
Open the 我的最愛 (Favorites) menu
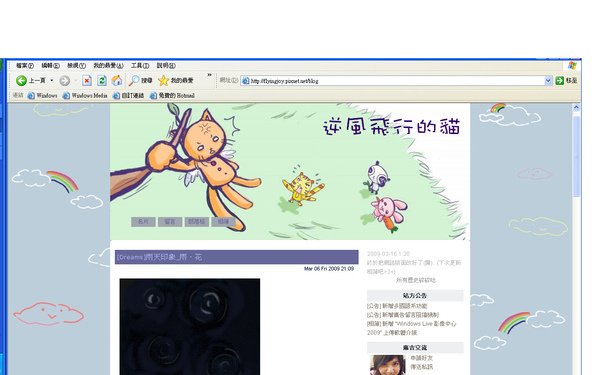pos(108,66)
